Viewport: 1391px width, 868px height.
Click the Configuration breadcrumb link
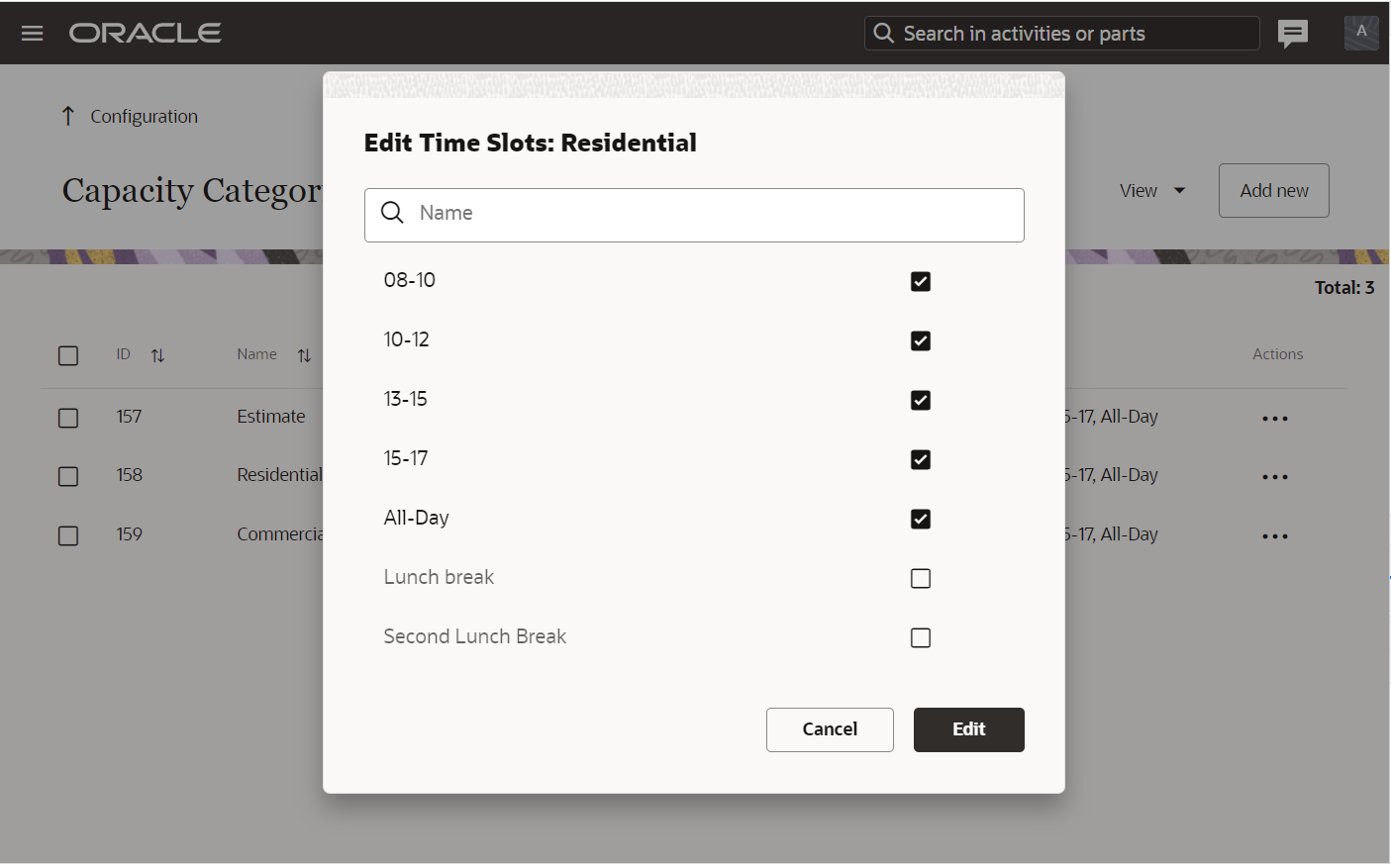click(x=144, y=117)
